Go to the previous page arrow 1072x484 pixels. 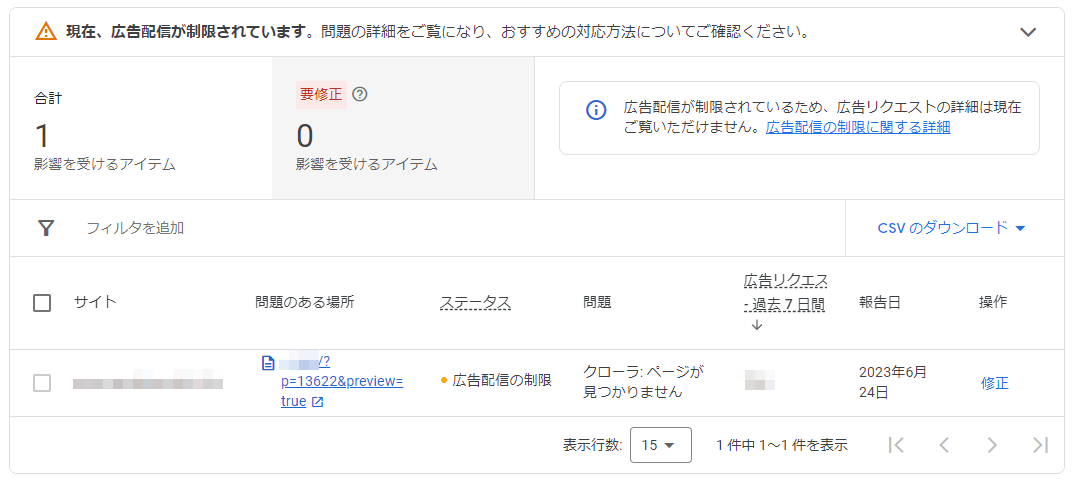pyautogui.click(x=943, y=445)
